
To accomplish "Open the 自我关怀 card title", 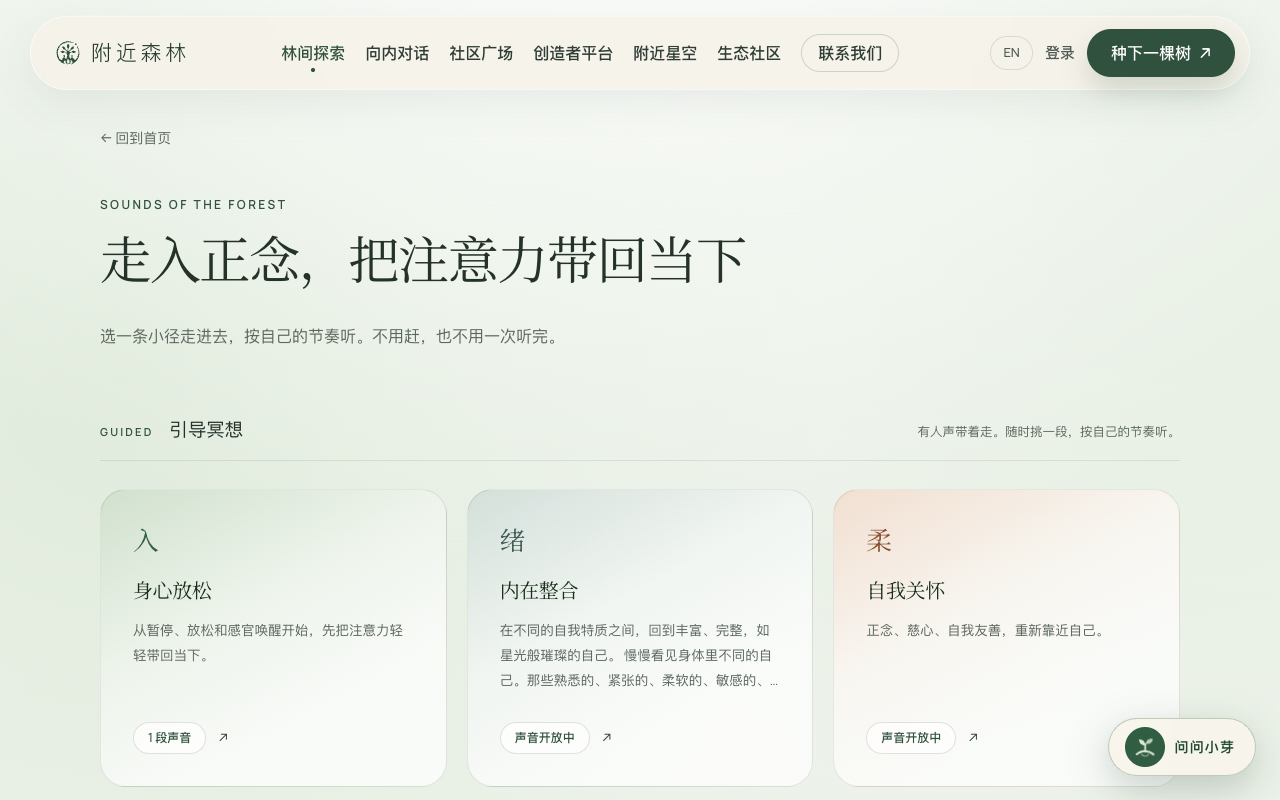I will click(906, 590).
